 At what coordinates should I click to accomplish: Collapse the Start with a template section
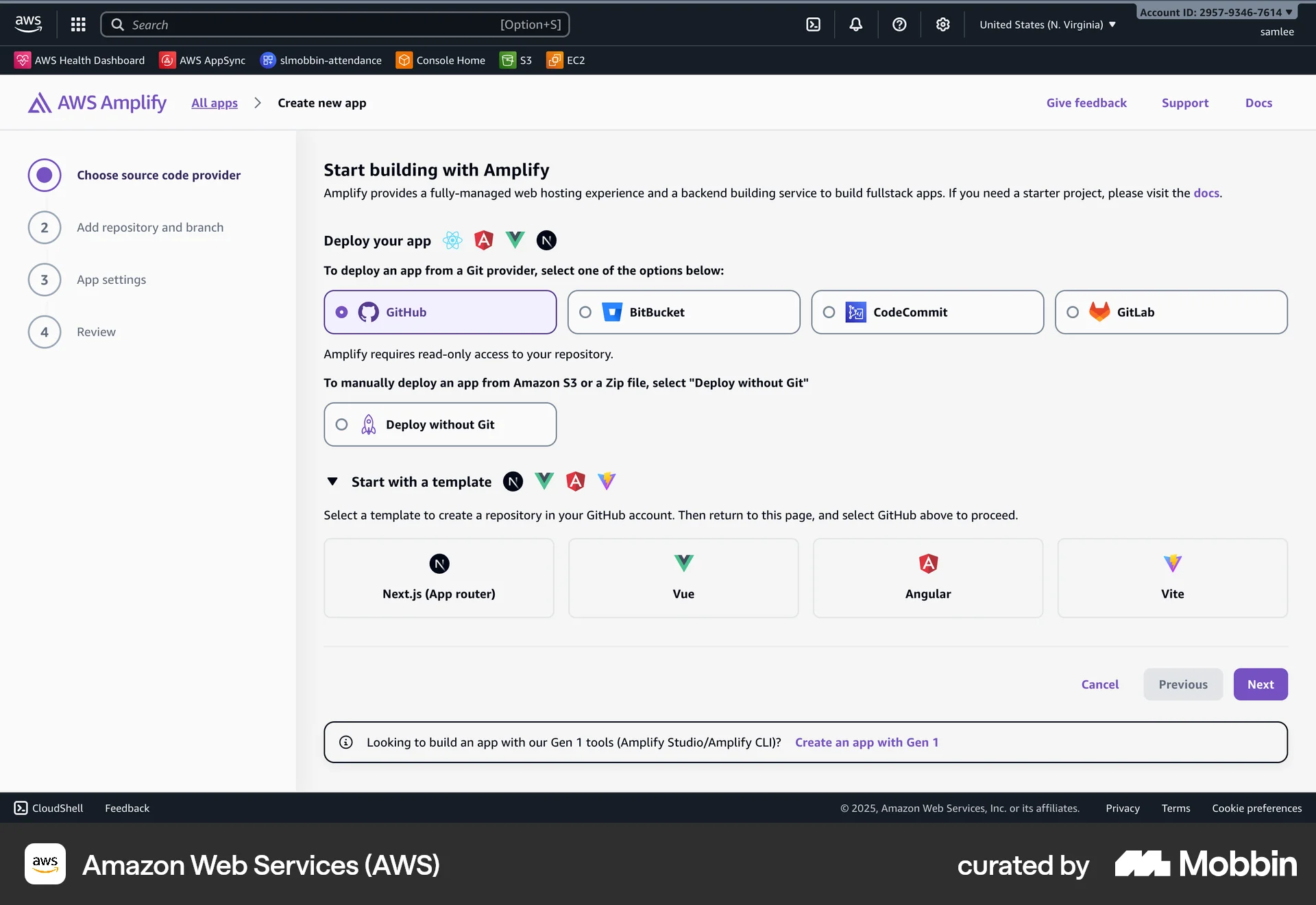coord(333,481)
